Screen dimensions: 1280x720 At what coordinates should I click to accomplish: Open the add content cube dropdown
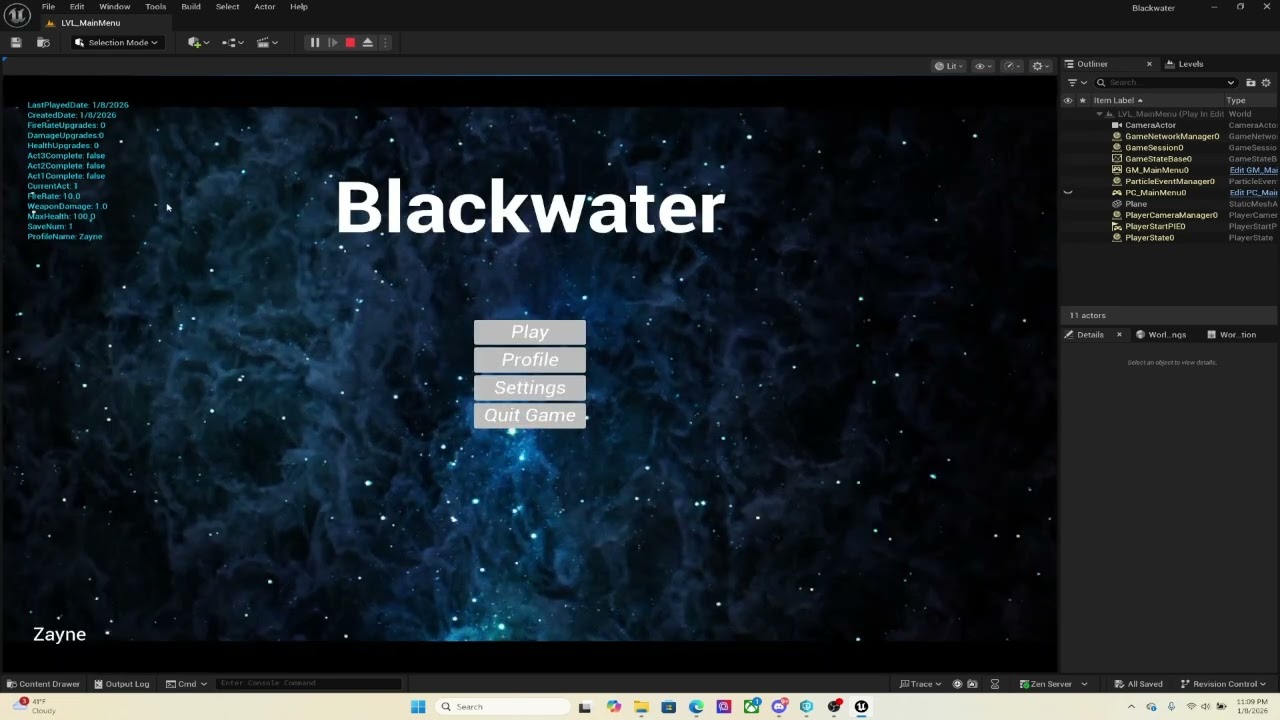tap(198, 42)
